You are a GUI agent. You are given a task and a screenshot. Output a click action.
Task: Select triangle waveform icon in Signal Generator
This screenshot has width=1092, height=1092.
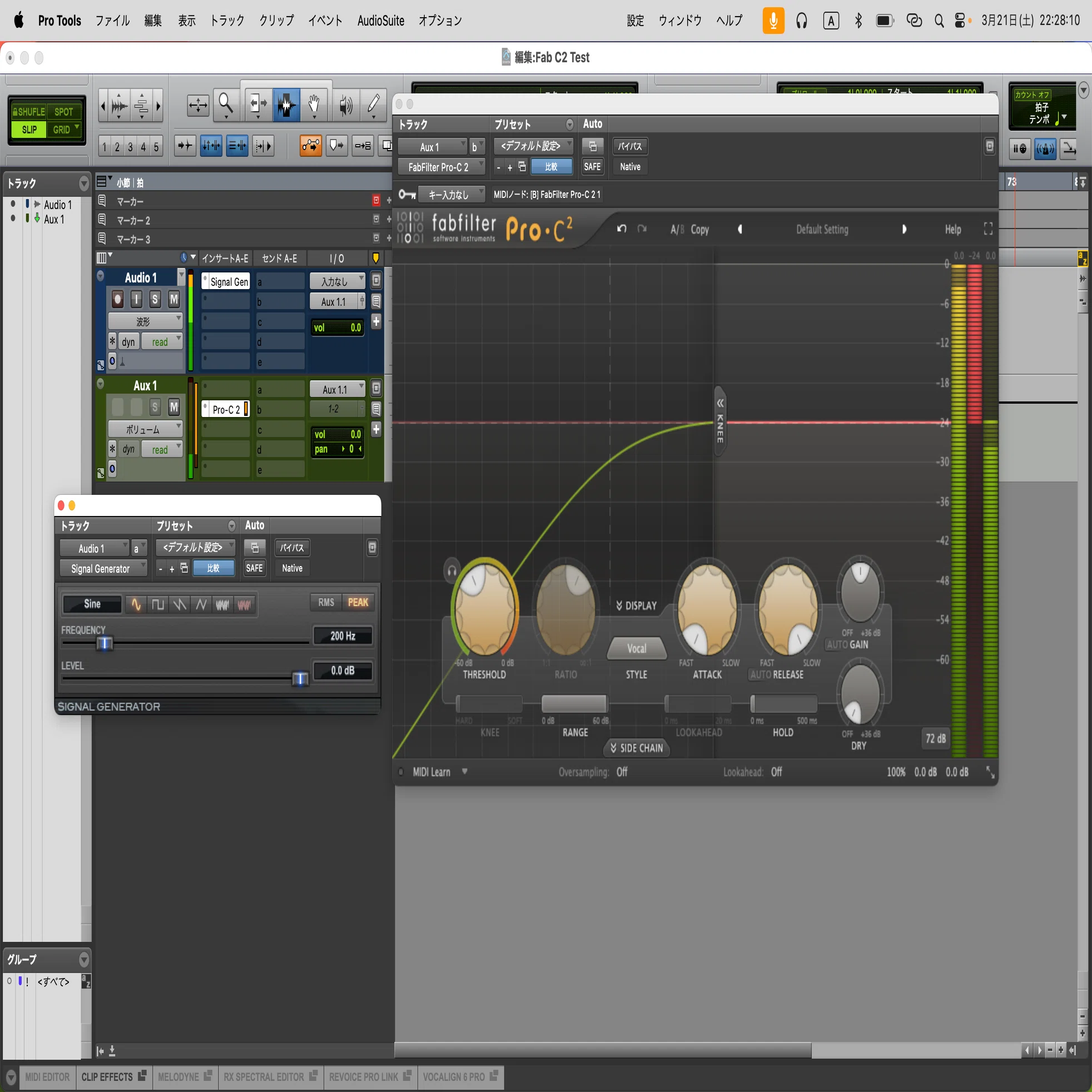point(201,604)
